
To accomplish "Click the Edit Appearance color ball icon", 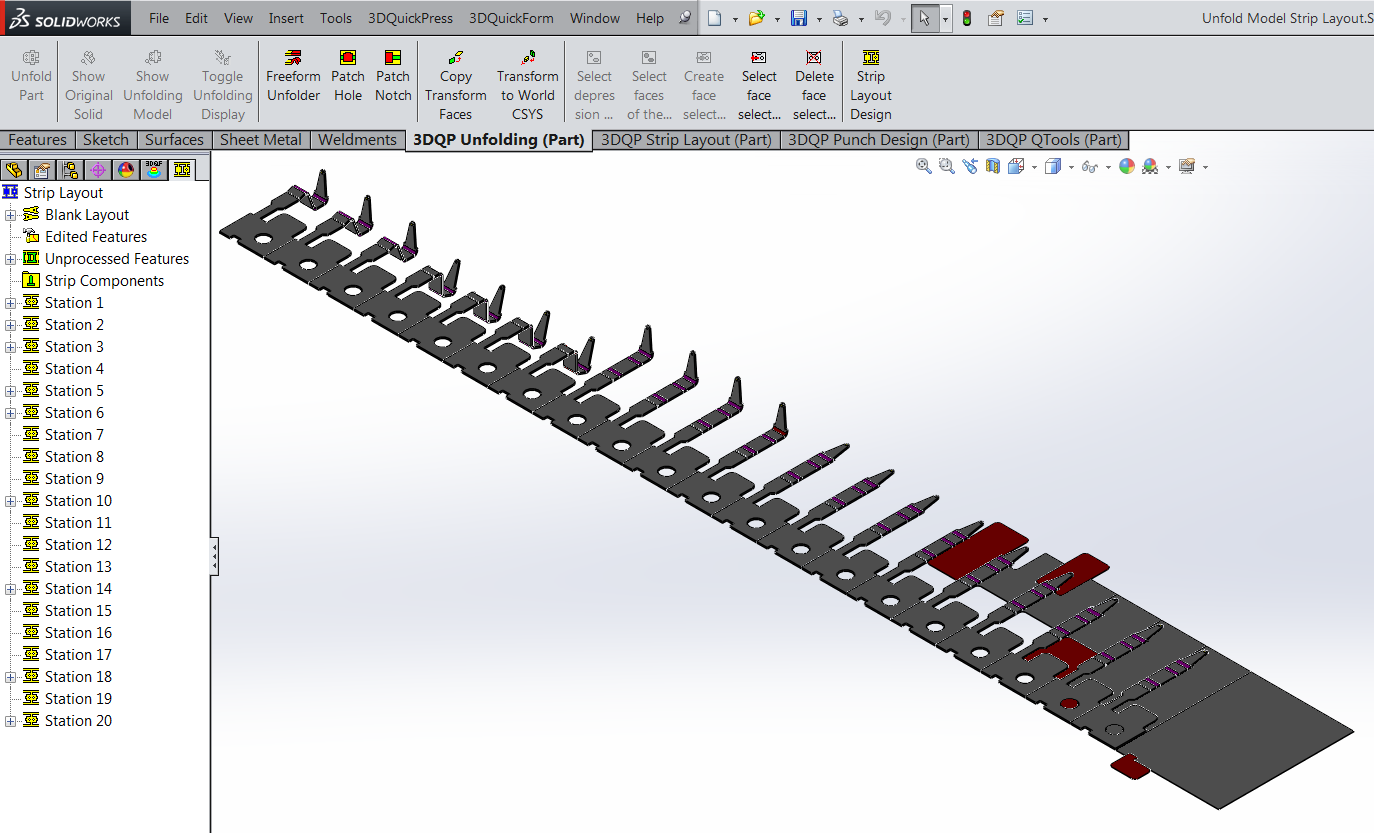I will [1127, 166].
